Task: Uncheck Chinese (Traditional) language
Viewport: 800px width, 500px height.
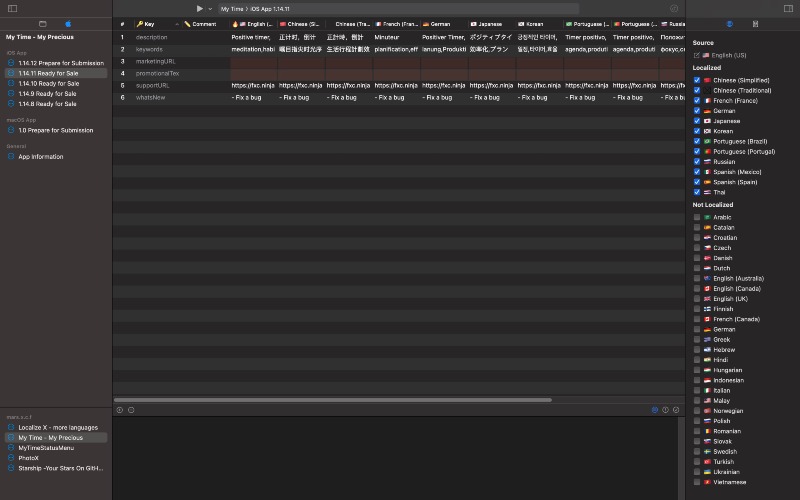Action: [x=697, y=90]
